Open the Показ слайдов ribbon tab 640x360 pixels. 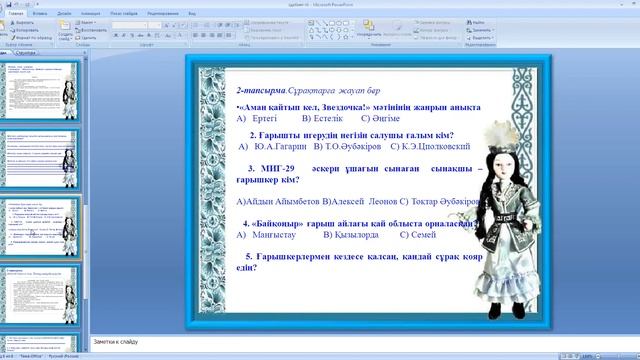(124, 13)
